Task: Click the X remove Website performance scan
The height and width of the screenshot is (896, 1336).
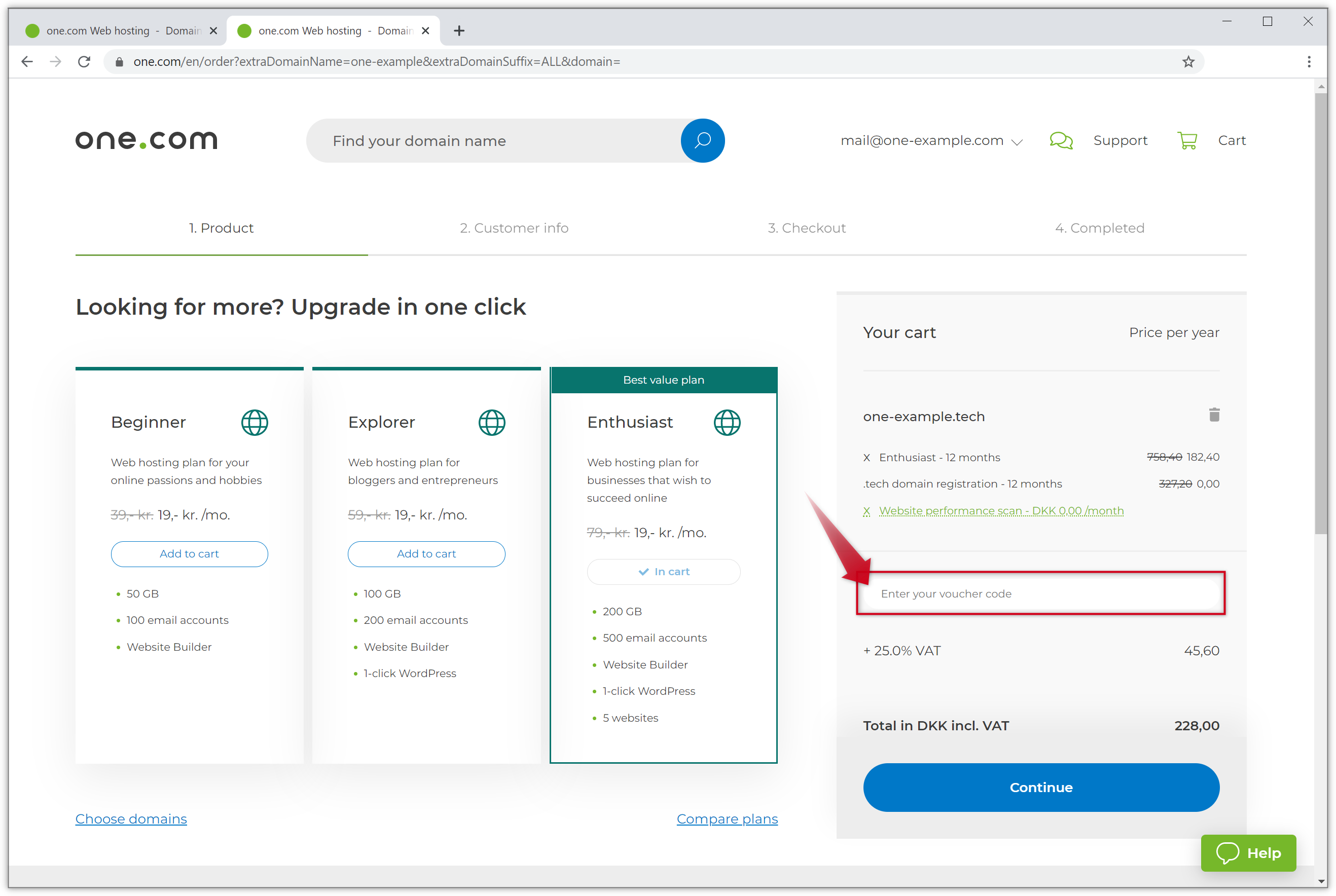Action: click(867, 511)
